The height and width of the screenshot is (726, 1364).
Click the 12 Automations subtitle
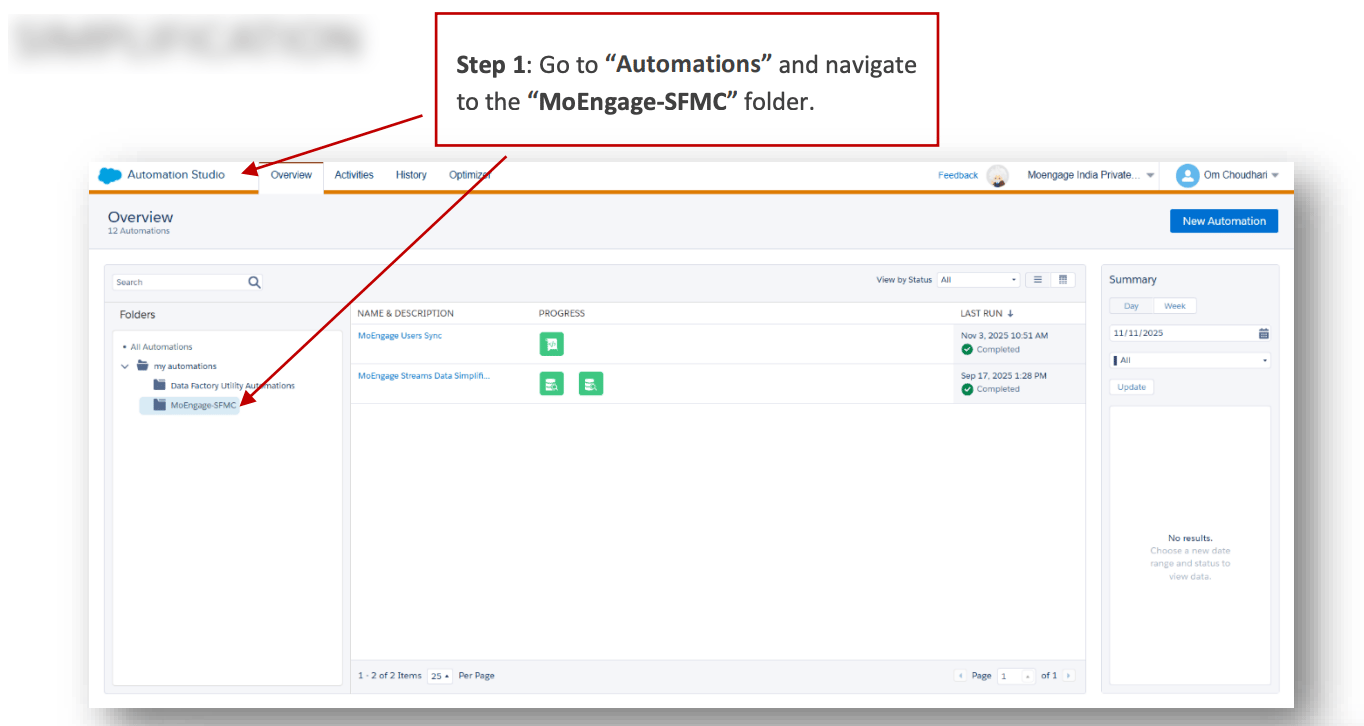(139, 231)
